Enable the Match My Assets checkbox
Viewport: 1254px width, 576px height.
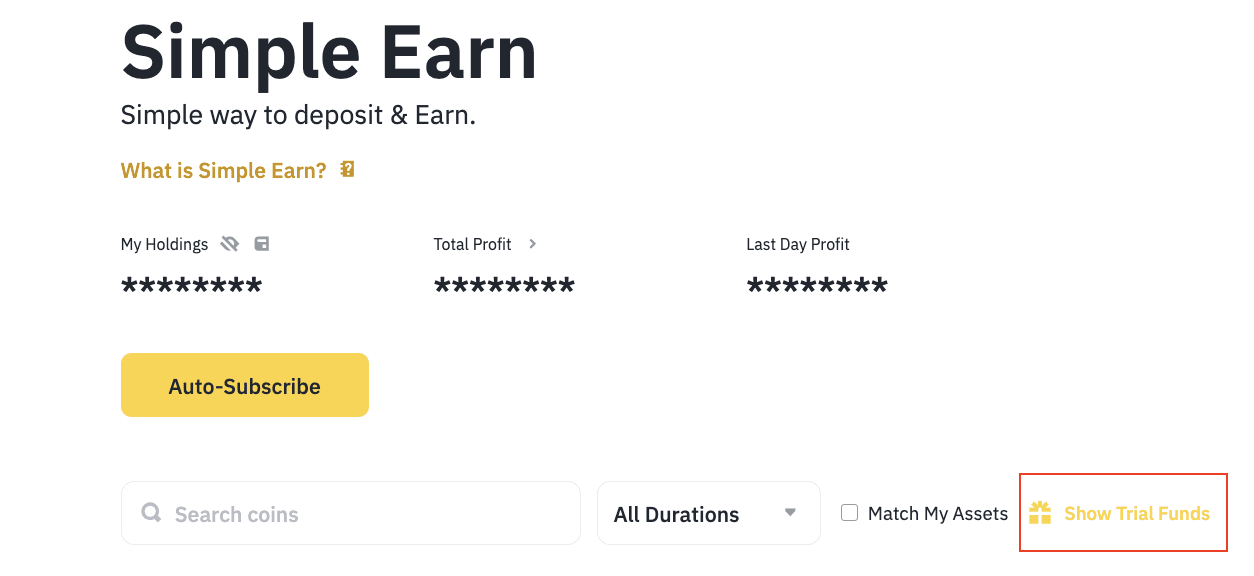click(850, 513)
